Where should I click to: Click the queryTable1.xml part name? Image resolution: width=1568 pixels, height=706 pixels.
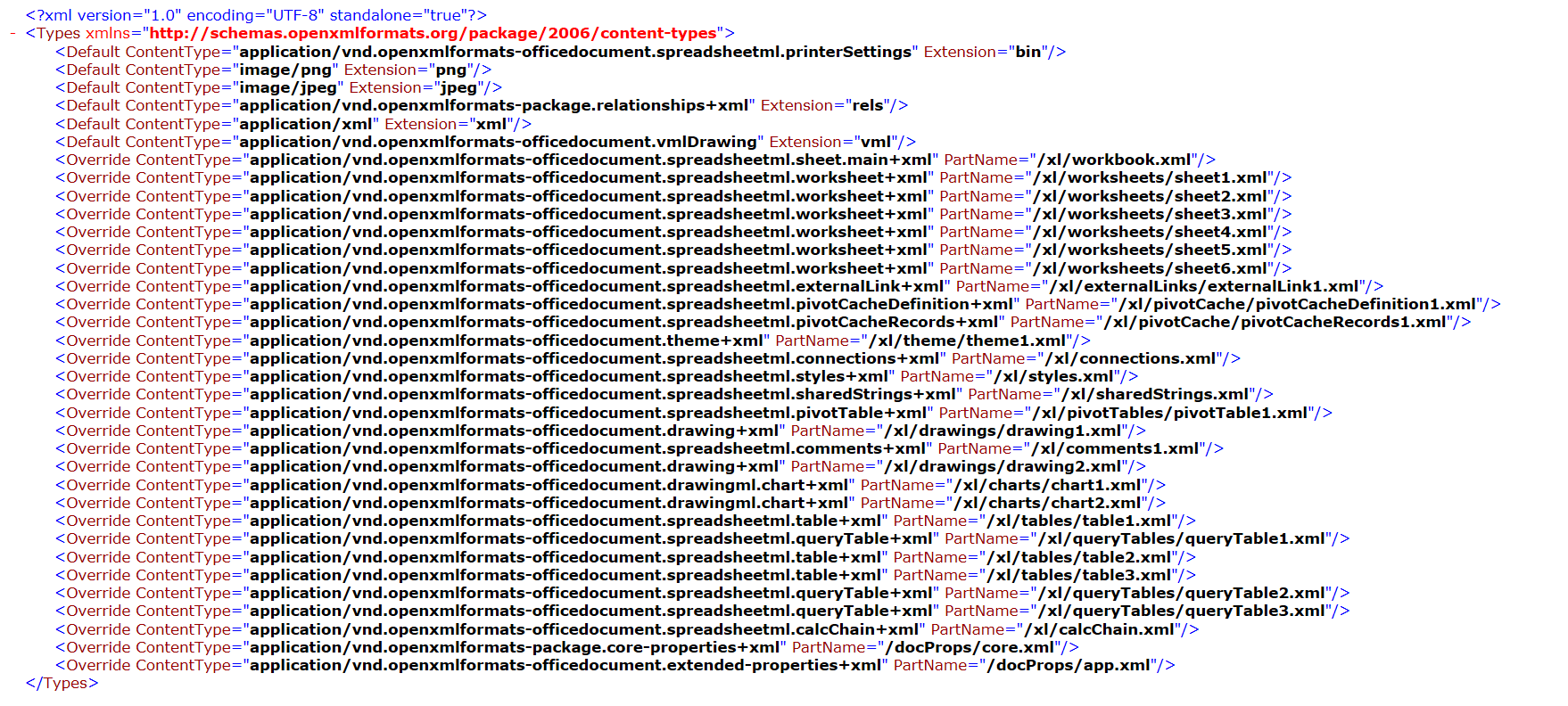click(1183, 538)
